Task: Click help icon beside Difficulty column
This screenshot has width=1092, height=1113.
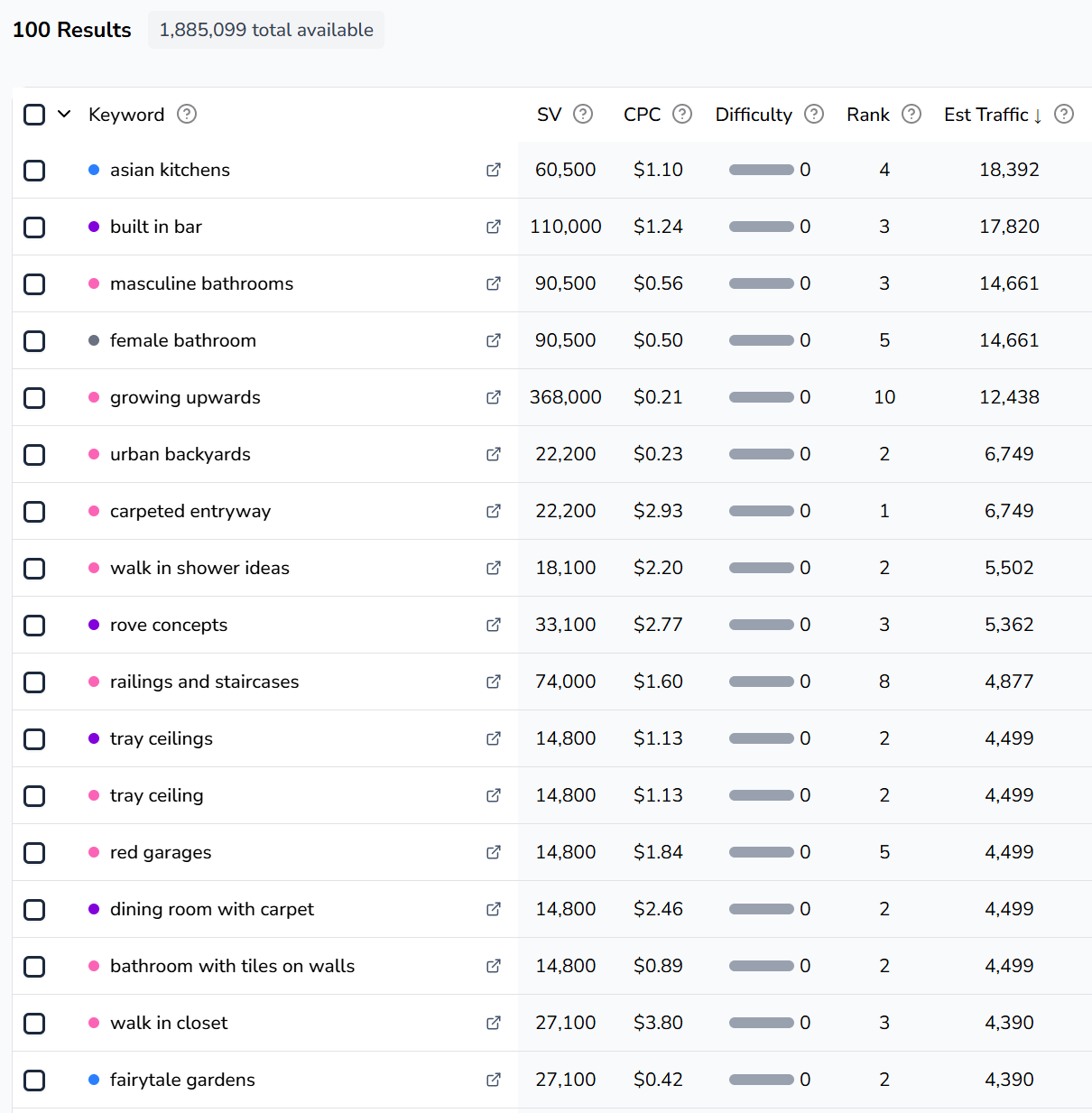Action: tap(814, 114)
